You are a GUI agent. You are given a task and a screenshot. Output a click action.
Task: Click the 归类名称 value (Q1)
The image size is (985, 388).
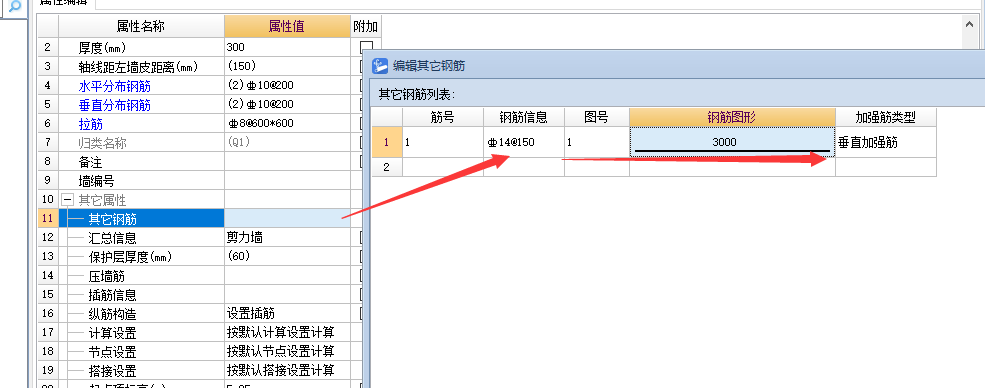coord(287,143)
